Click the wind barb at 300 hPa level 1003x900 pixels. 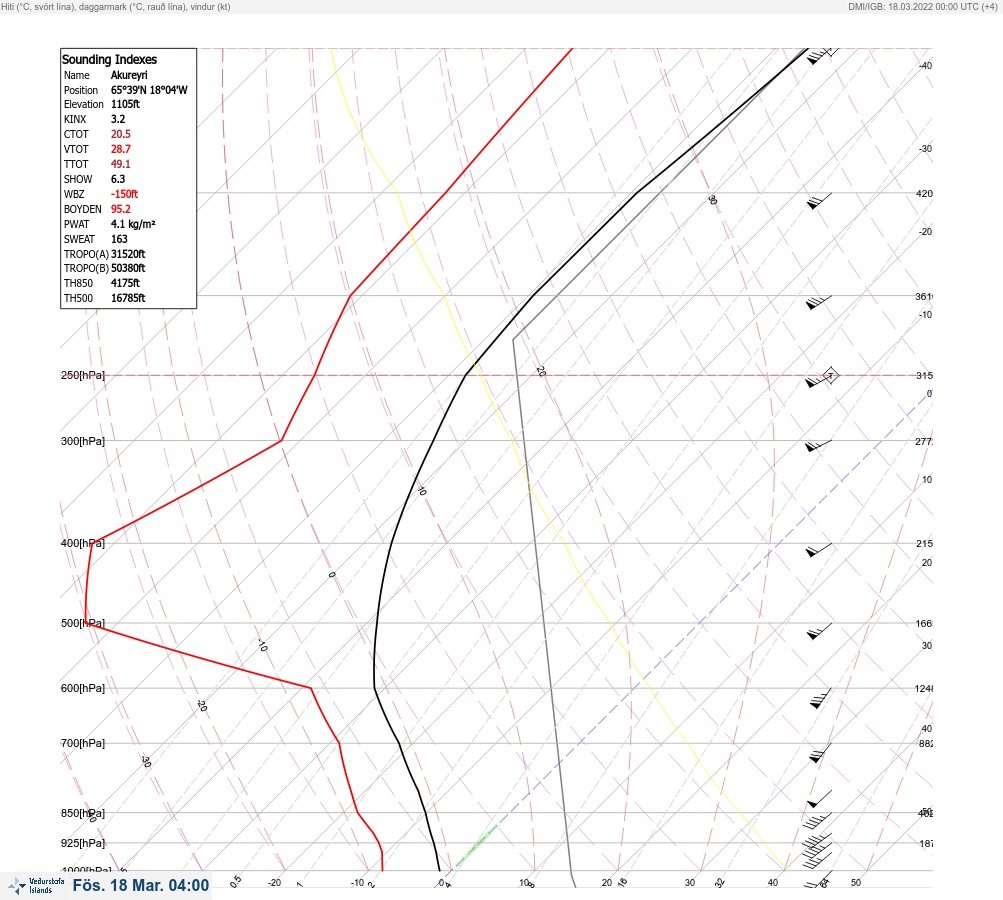[x=818, y=445]
